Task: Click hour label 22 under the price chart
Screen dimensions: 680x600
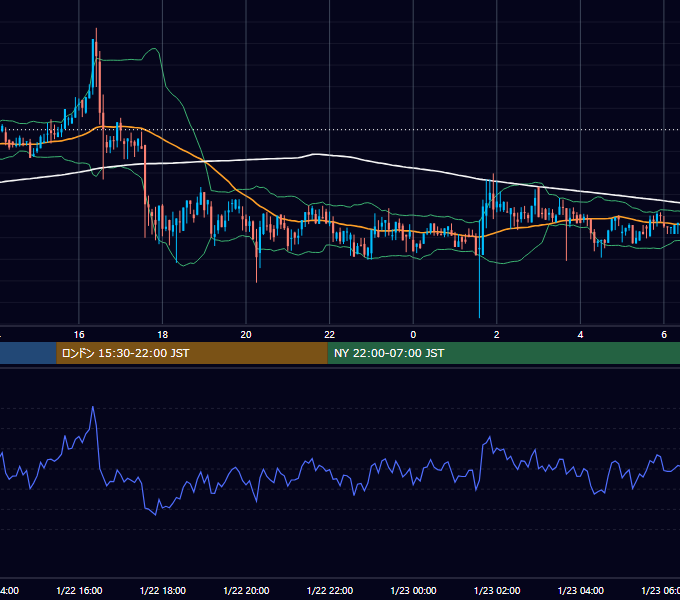Action: 330,334
